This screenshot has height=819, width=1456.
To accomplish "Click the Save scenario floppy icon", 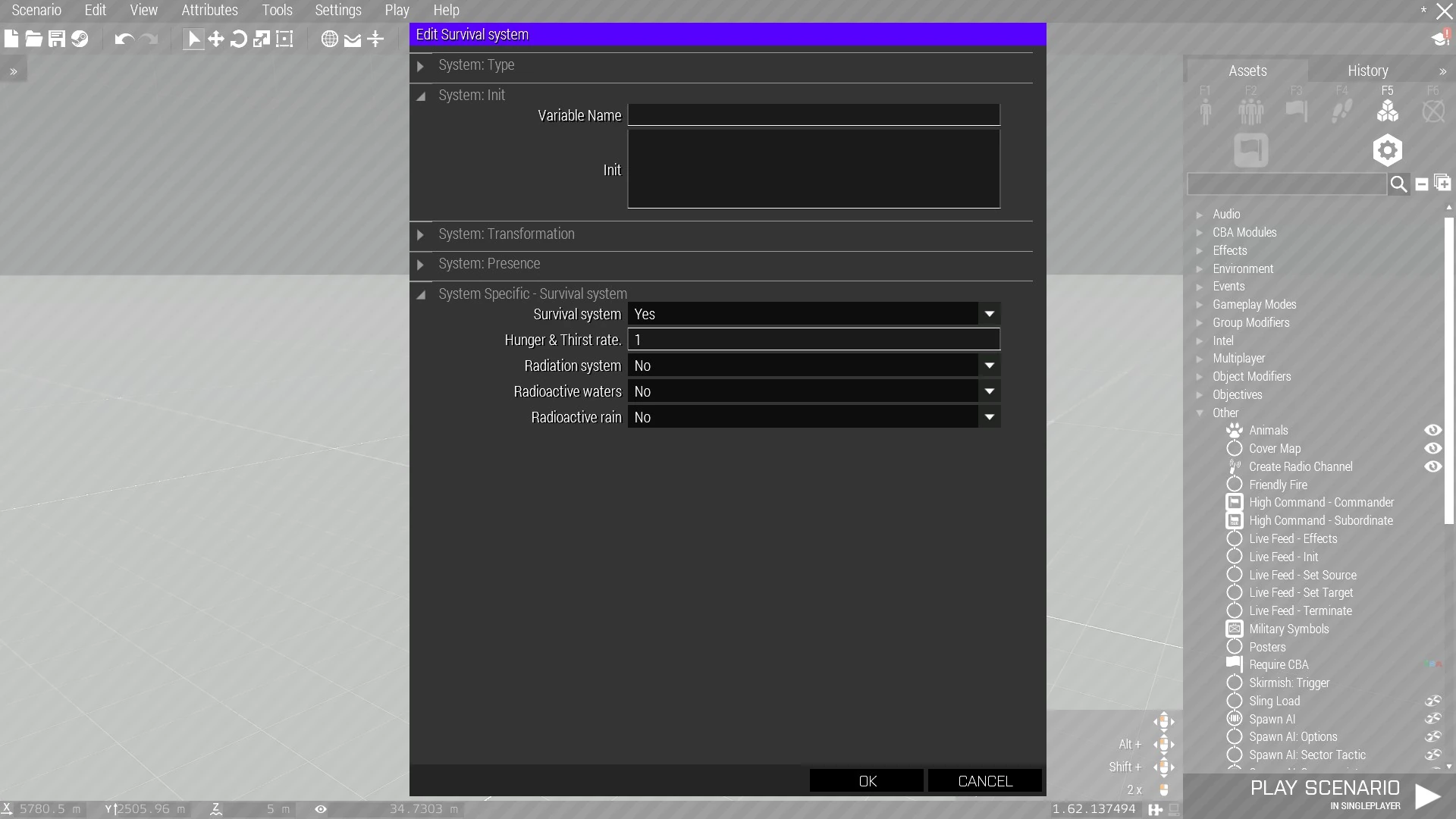I will point(57,39).
